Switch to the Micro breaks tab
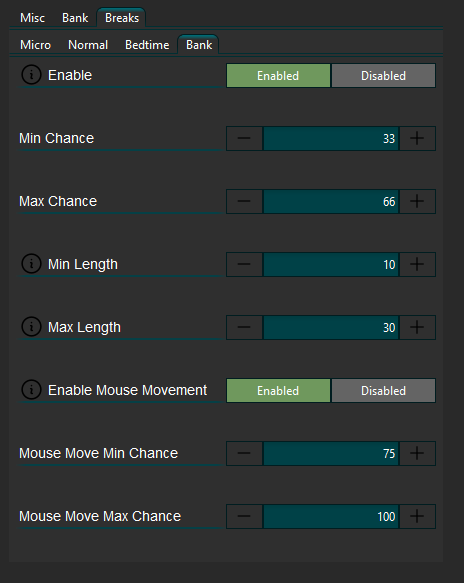This screenshot has width=464, height=583. pyautogui.click(x=35, y=45)
